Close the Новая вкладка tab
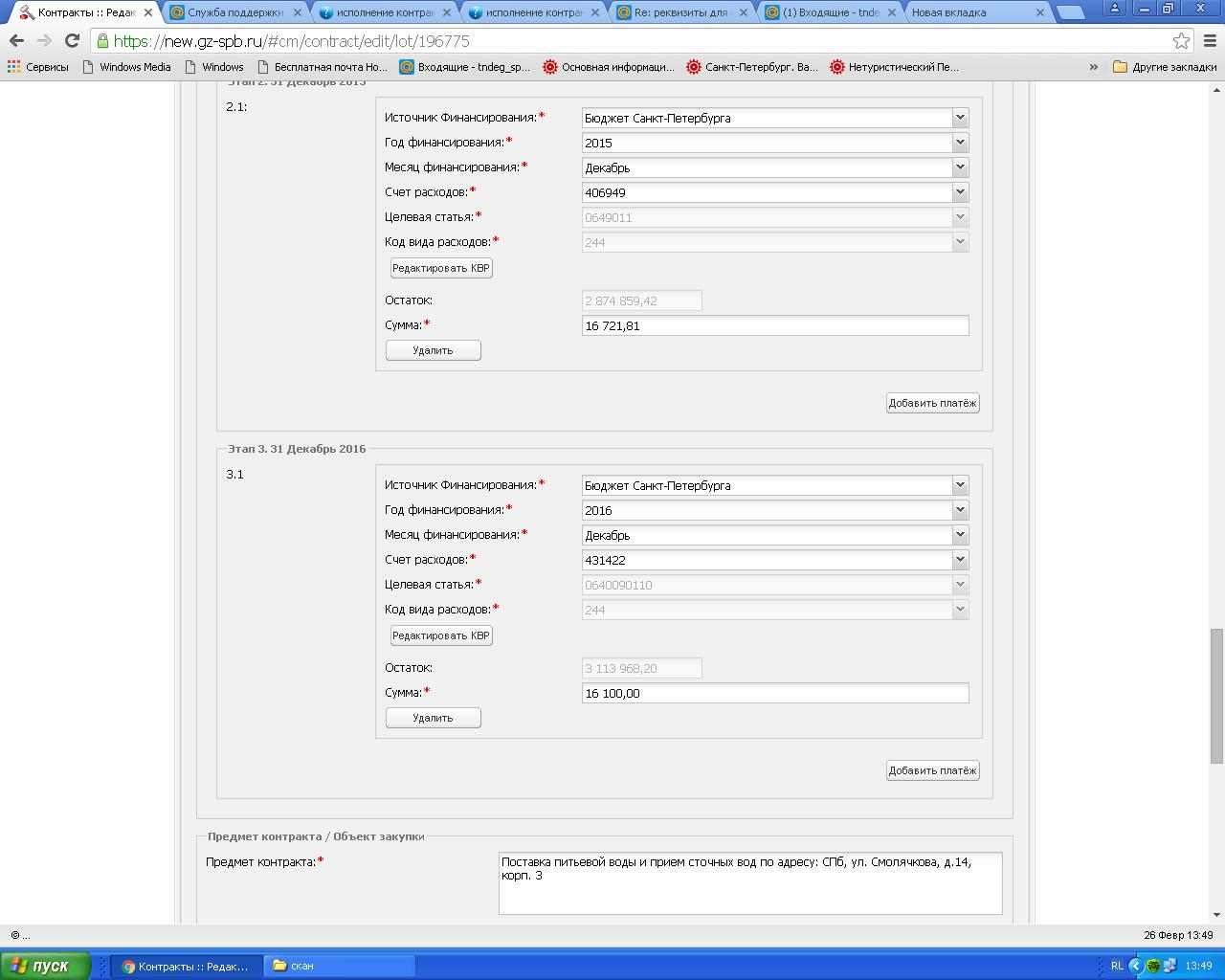This screenshot has height=980, width=1225. pos(1041,12)
